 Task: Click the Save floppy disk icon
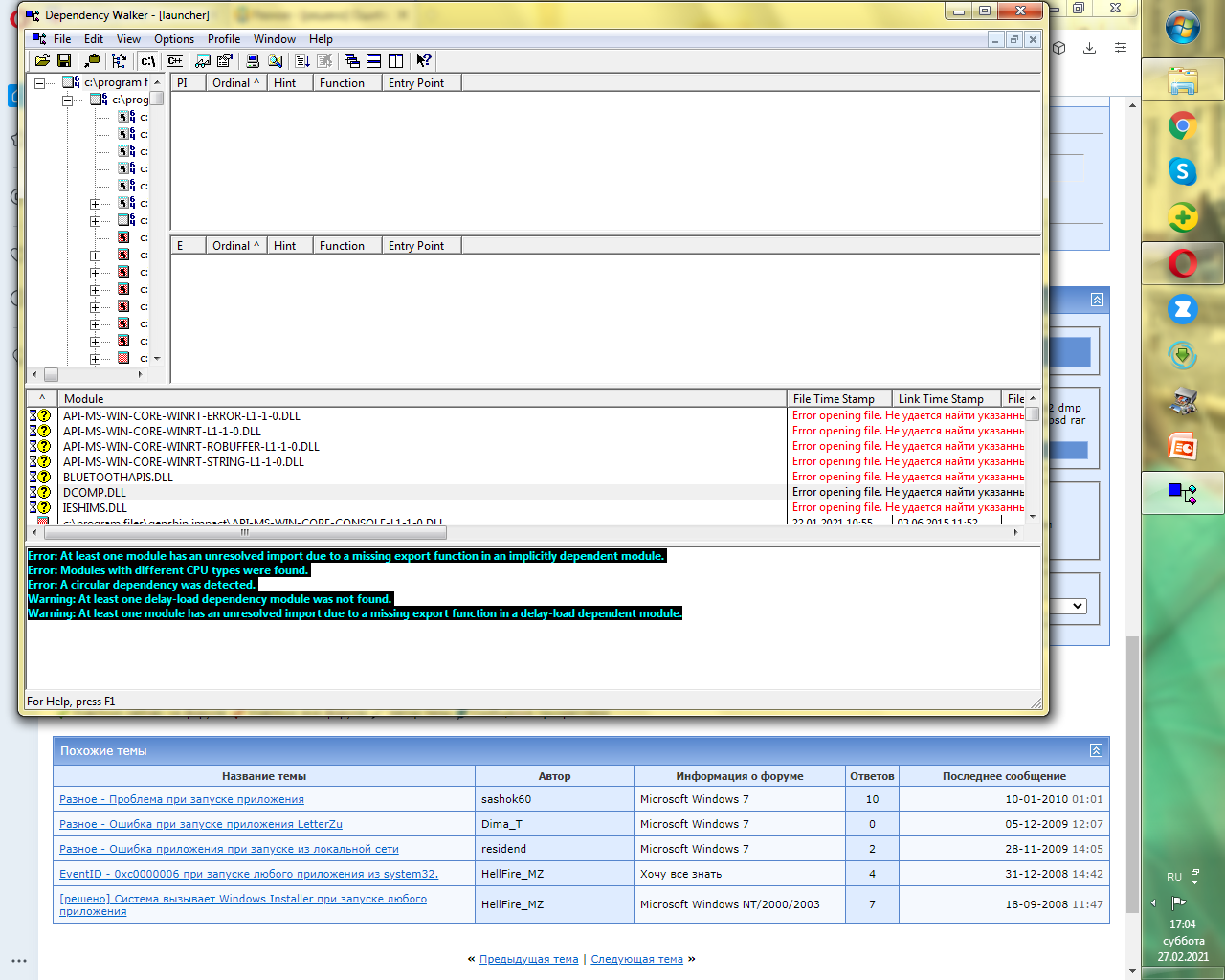(x=64, y=60)
